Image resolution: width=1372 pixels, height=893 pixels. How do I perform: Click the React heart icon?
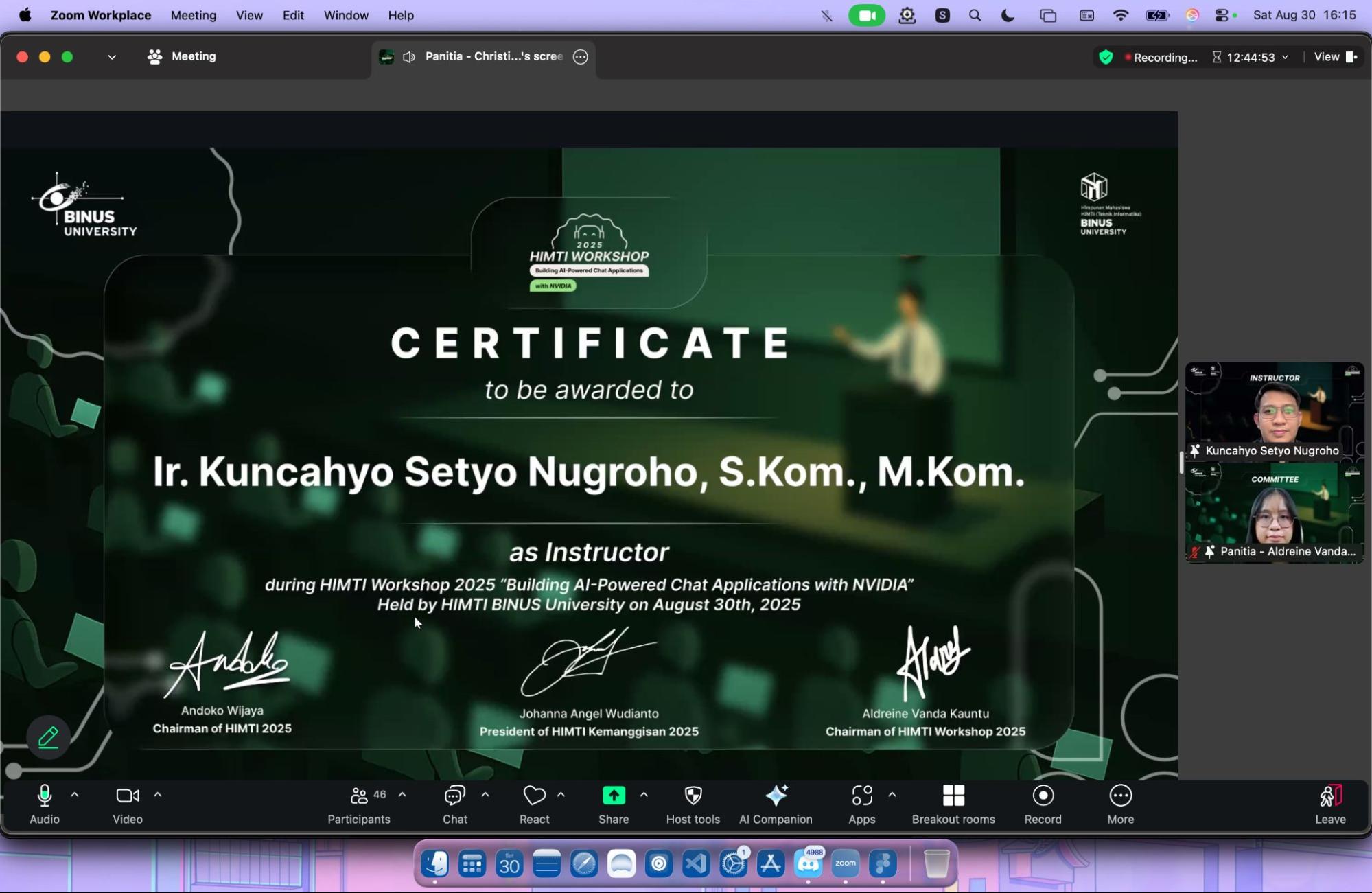534,796
